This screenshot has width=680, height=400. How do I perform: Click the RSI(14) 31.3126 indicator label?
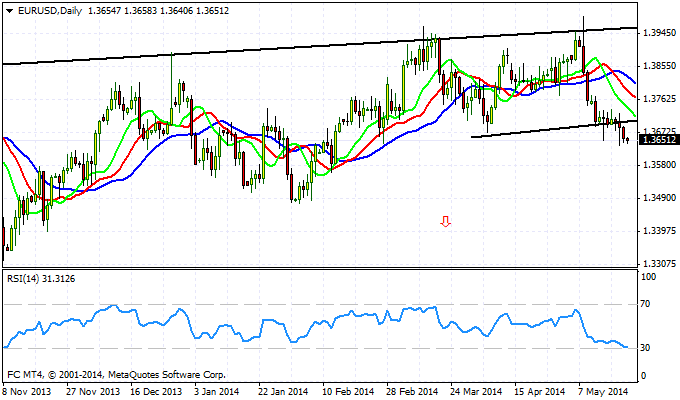tap(41, 279)
